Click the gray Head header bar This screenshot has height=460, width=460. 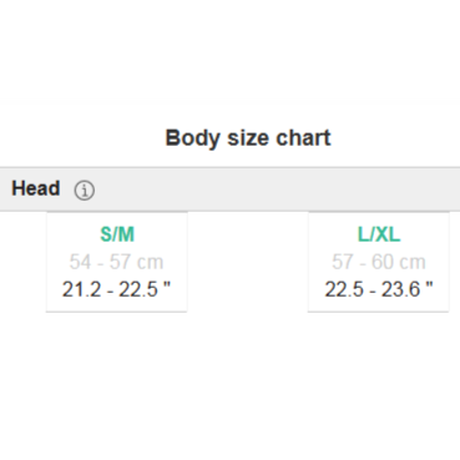tap(230, 189)
